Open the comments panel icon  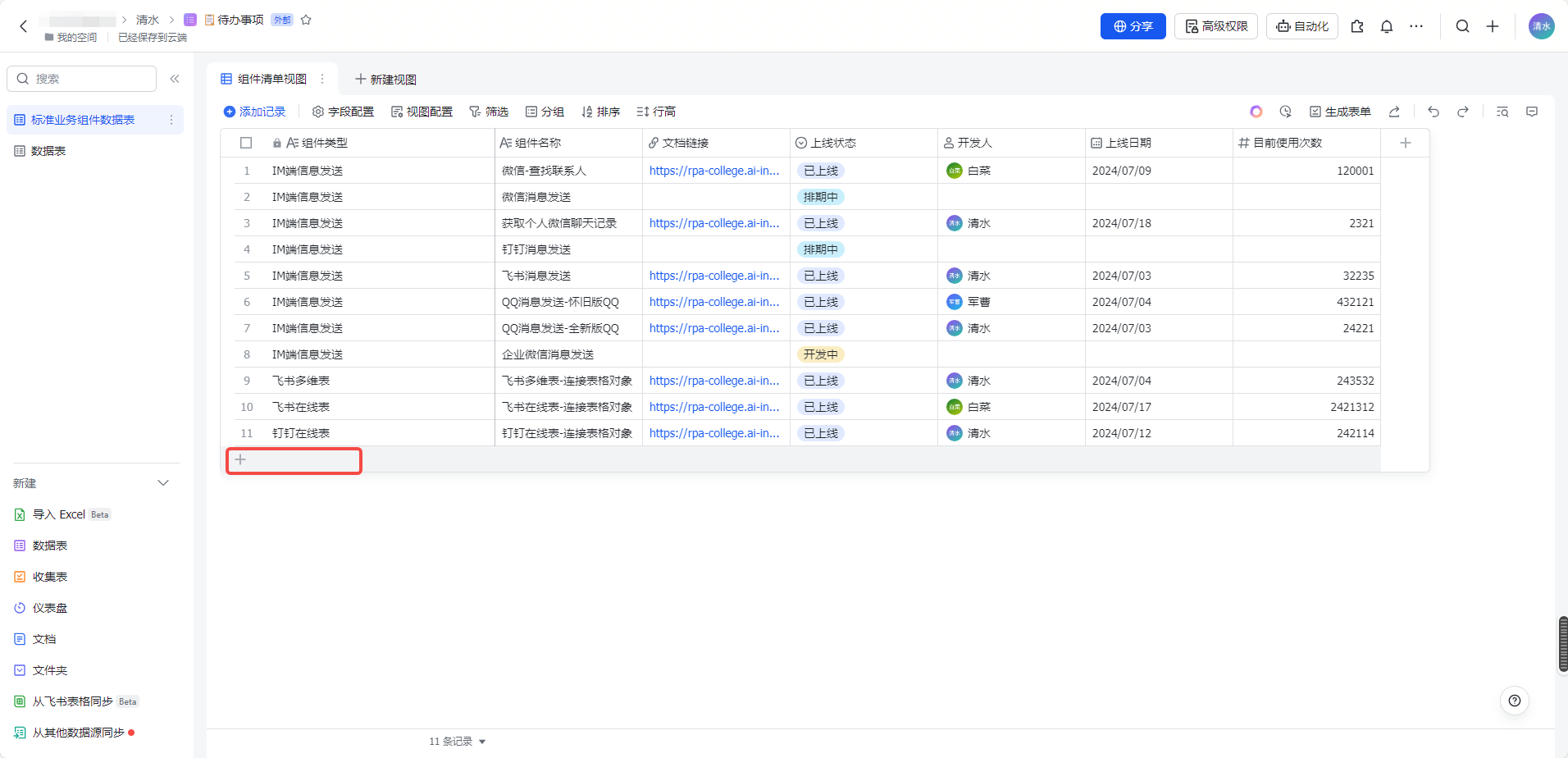[1532, 112]
